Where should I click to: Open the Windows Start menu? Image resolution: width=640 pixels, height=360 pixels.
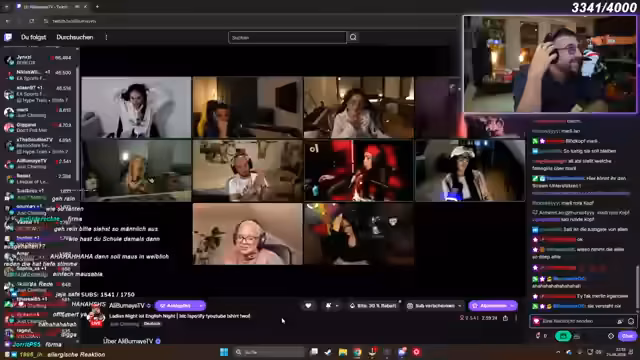tap(224, 352)
